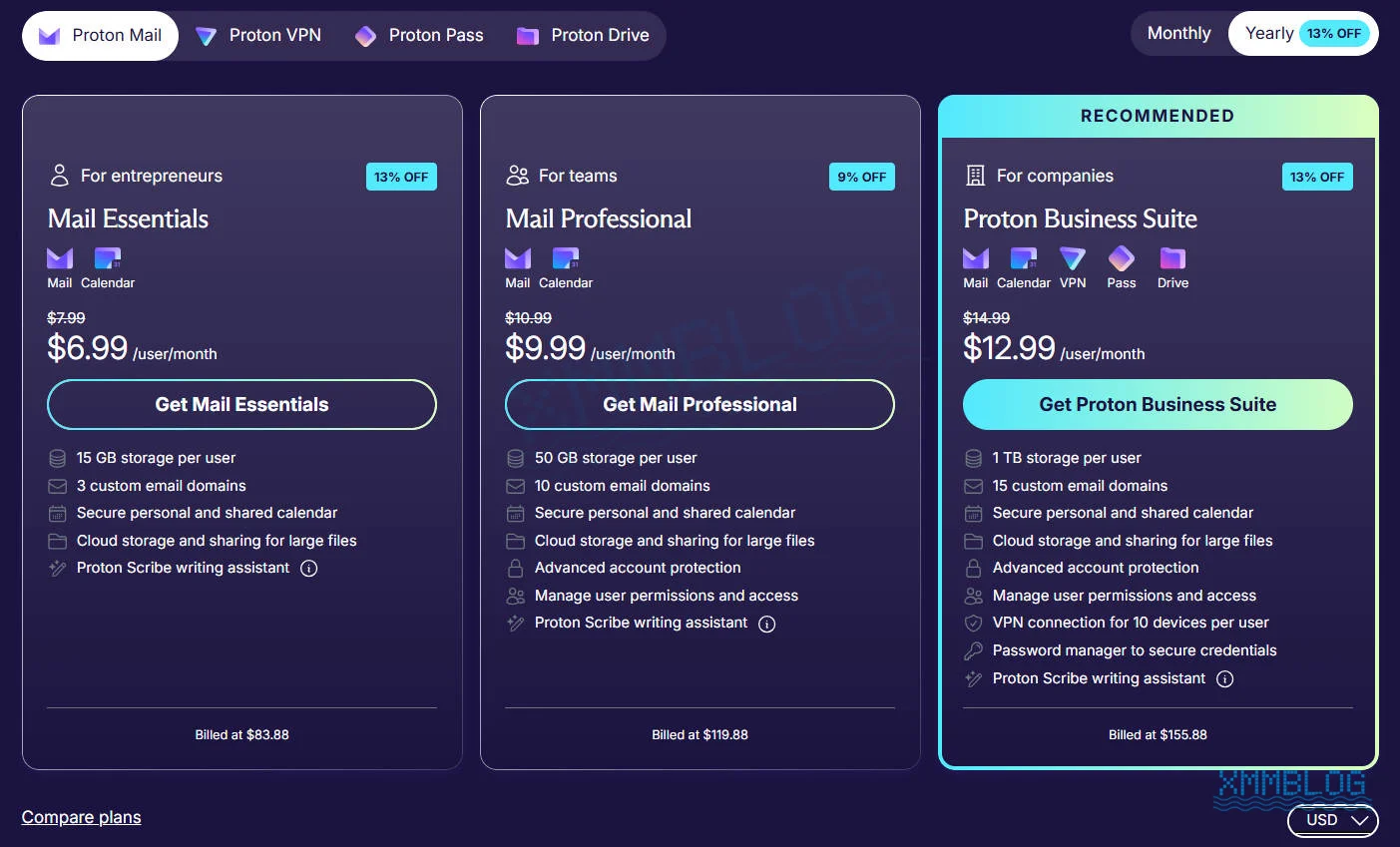Screen dimensions: 1400x847
Task: Click the $6.99 price
Action: coord(88,348)
